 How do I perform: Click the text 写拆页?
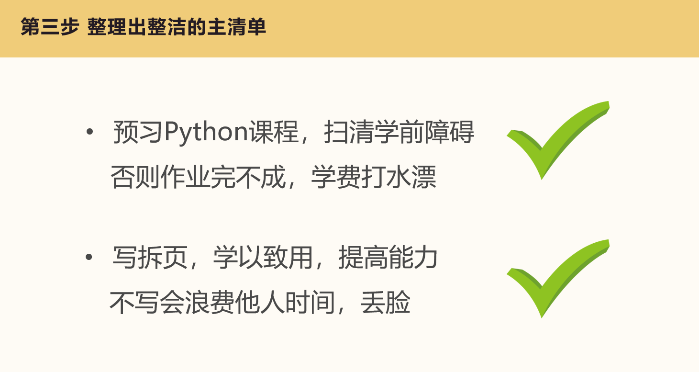coord(150,257)
